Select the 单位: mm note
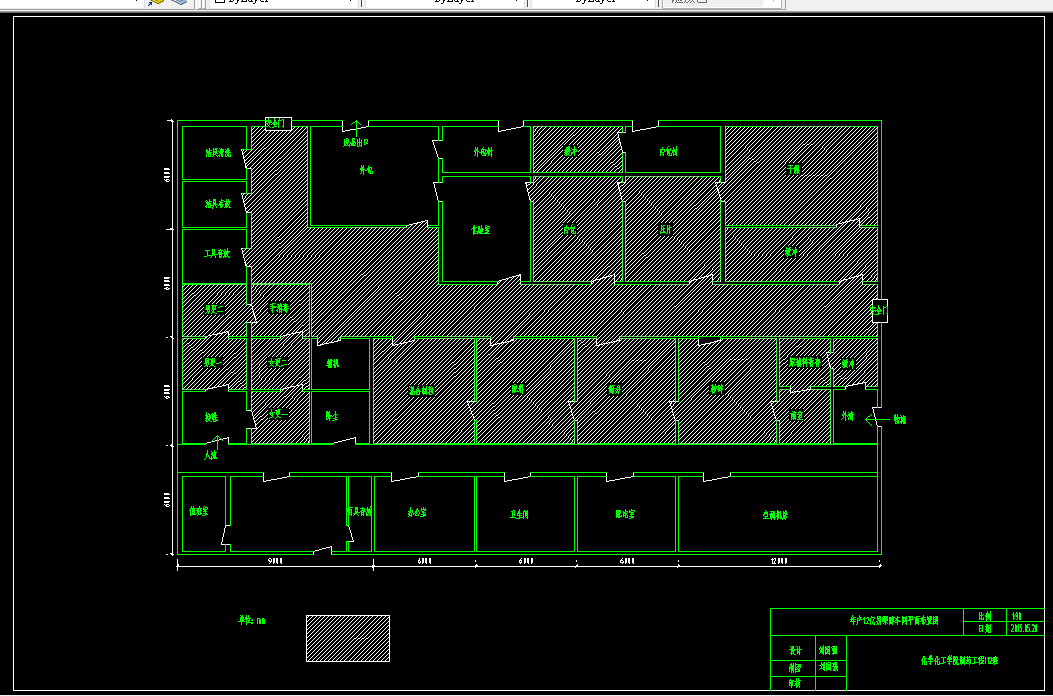 coord(253,621)
